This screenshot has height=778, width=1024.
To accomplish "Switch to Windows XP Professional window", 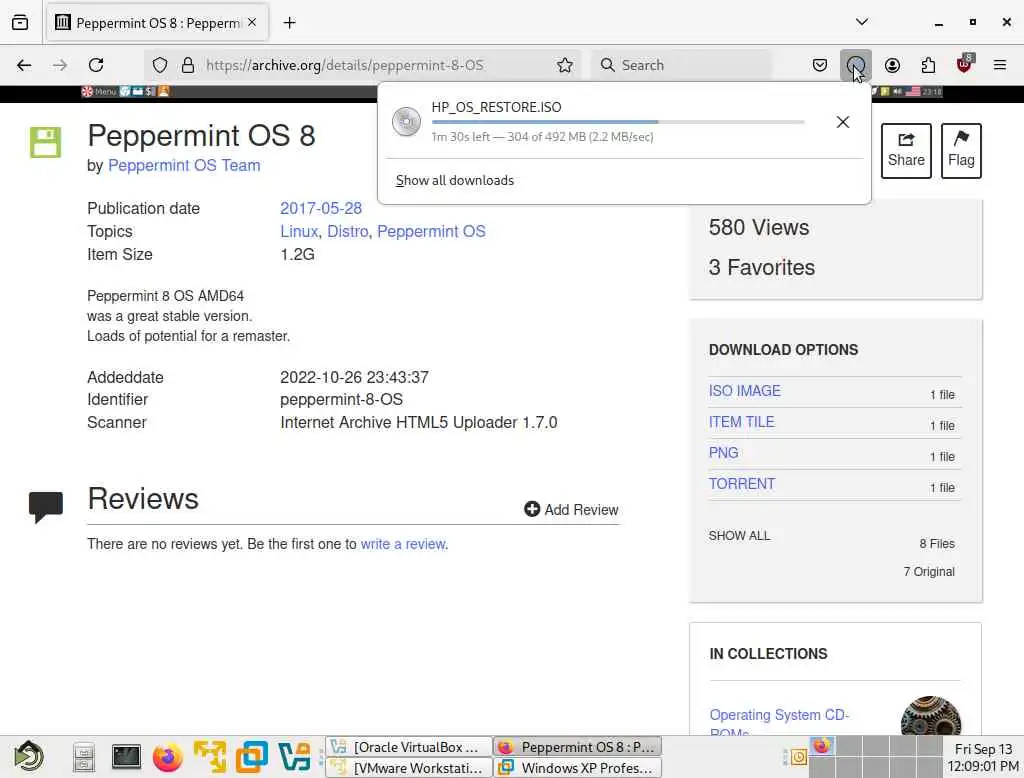I will (578, 768).
